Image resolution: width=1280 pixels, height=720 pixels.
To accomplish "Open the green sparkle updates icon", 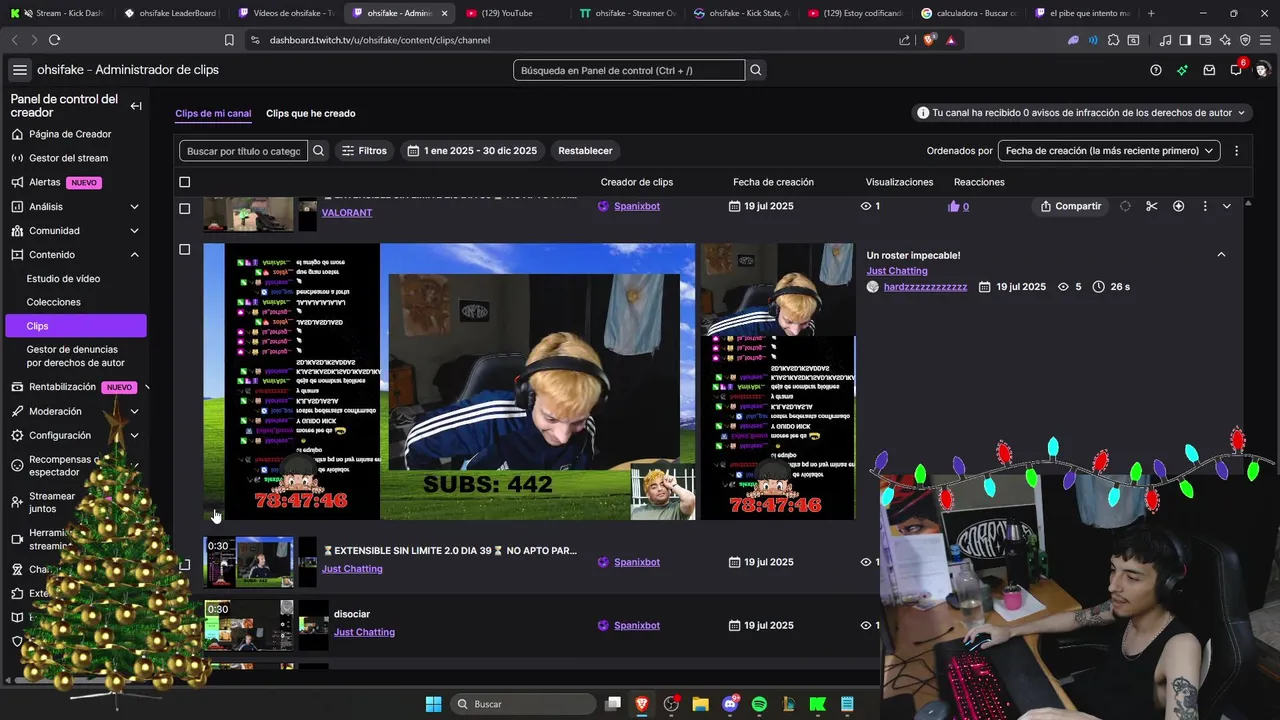I will (1182, 70).
